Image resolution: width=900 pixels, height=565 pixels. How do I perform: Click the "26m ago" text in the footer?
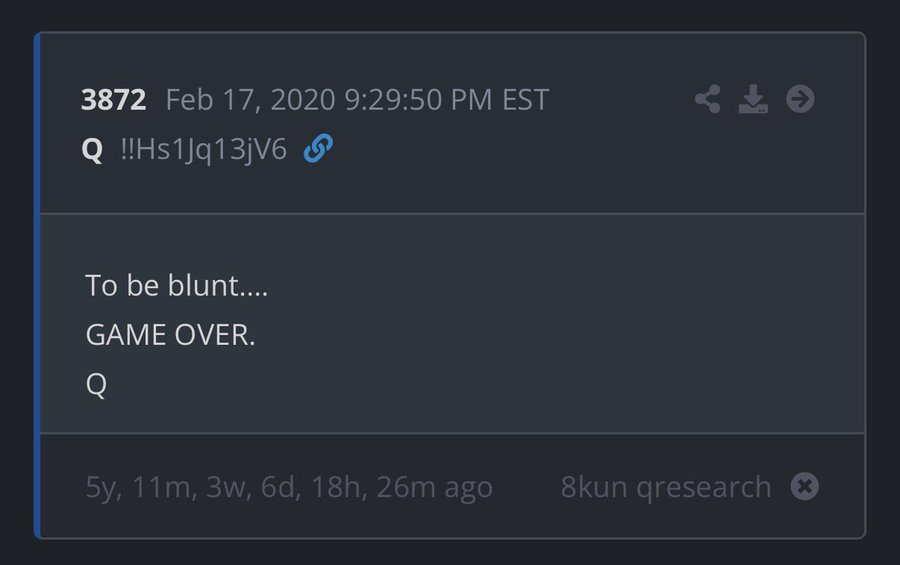pos(448,487)
